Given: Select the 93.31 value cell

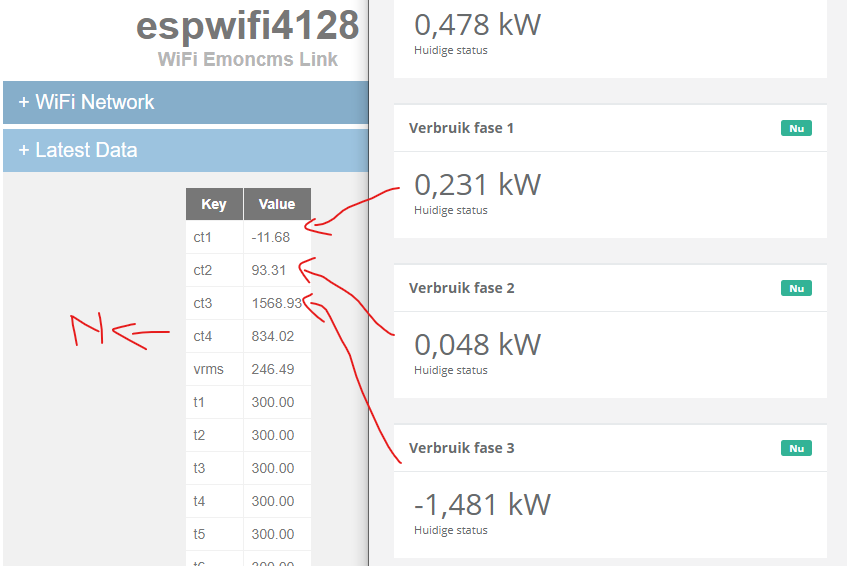Looking at the screenshot, I should click(277, 270).
